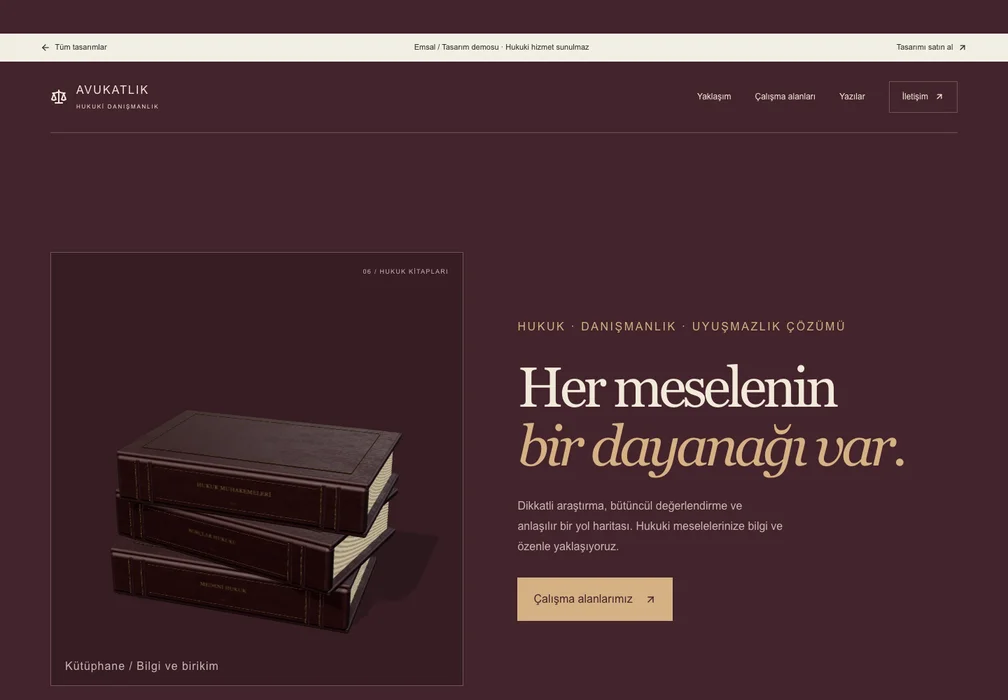Click the 'Emsal / Tasarım demosu' banner notice

(501, 48)
